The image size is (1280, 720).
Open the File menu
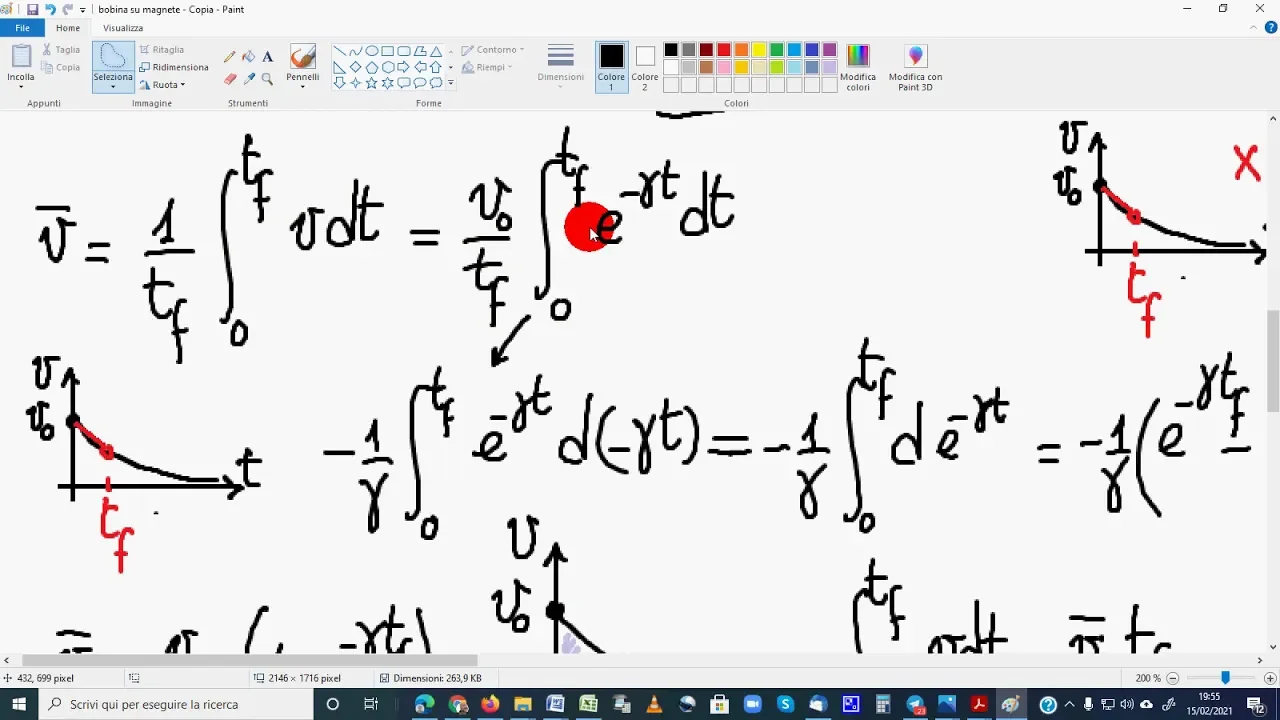click(x=22, y=28)
